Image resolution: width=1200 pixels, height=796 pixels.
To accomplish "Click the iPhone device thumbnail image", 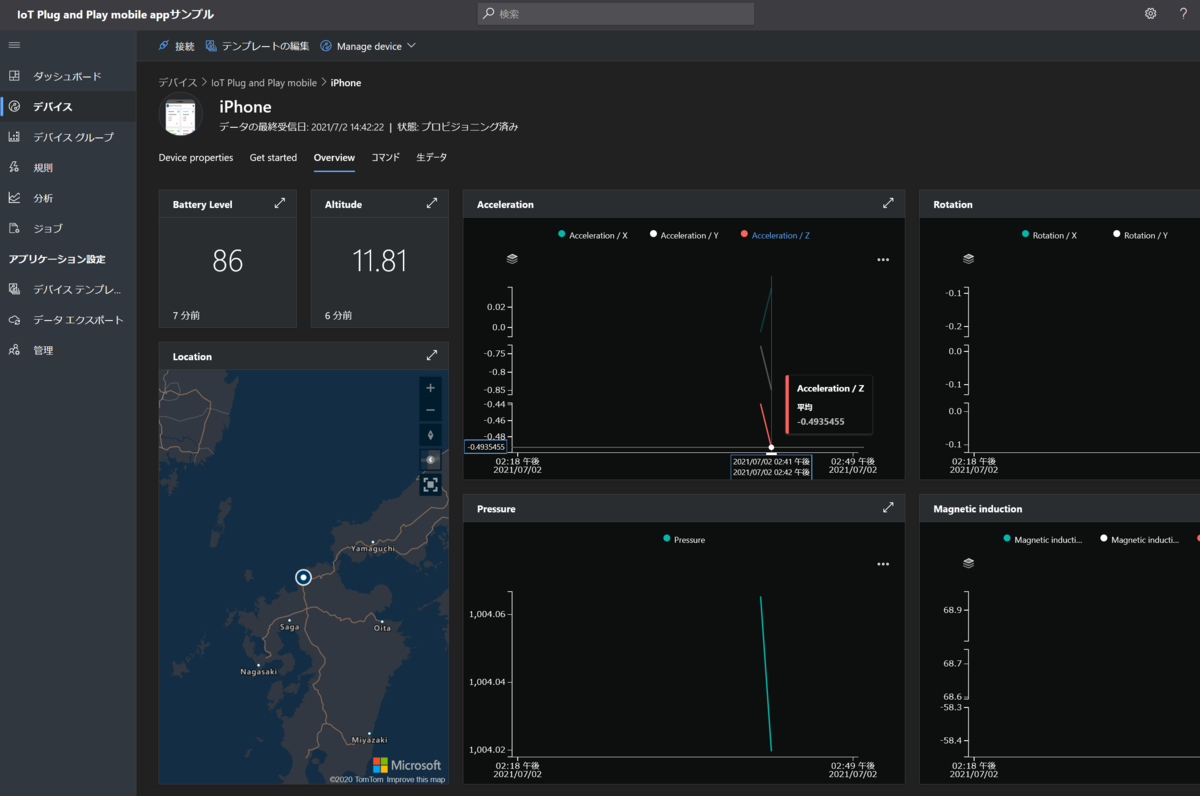I will (x=183, y=116).
